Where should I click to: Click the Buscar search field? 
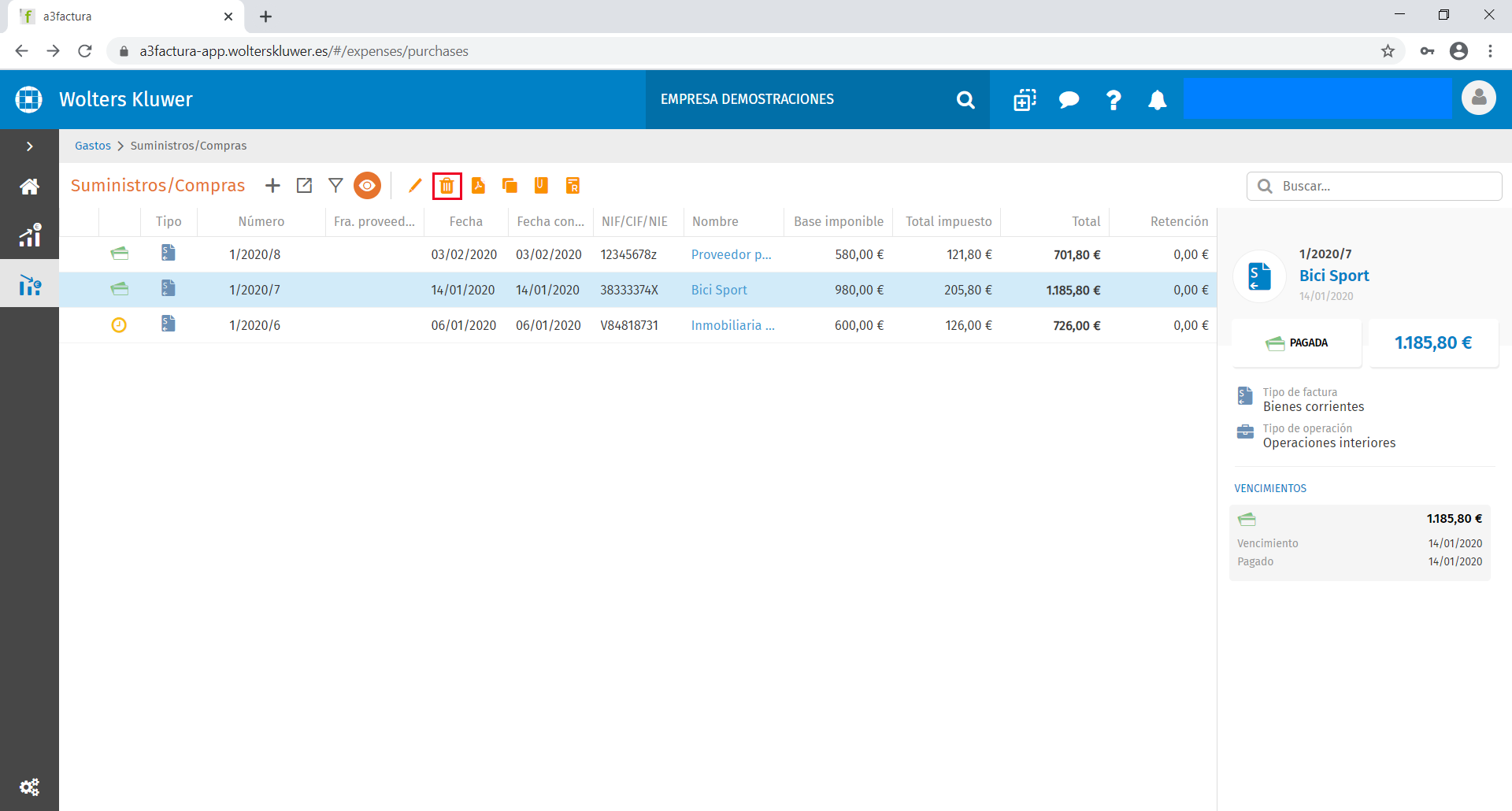pos(1374,186)
